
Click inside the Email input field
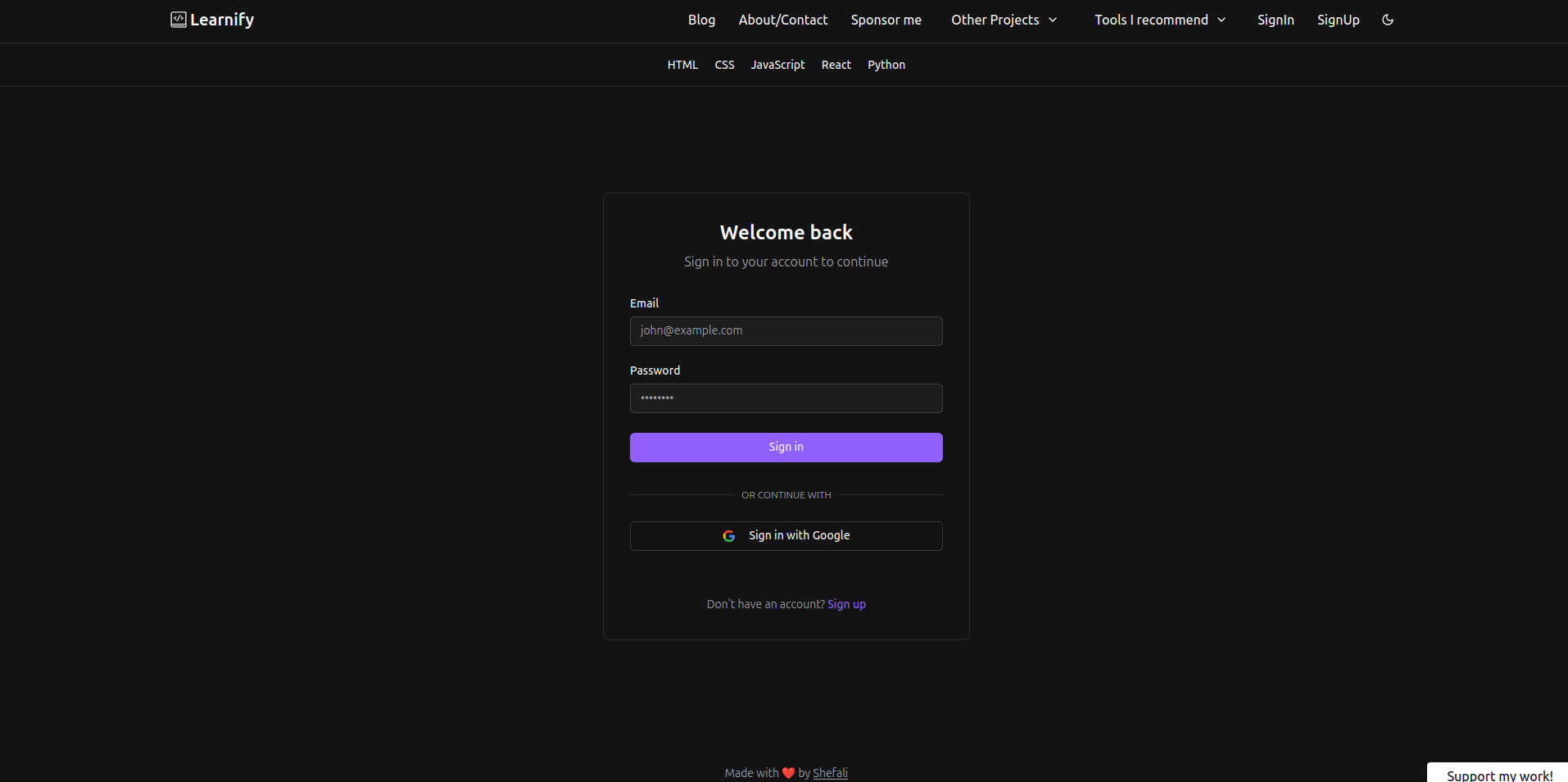[x=786, y=331]
